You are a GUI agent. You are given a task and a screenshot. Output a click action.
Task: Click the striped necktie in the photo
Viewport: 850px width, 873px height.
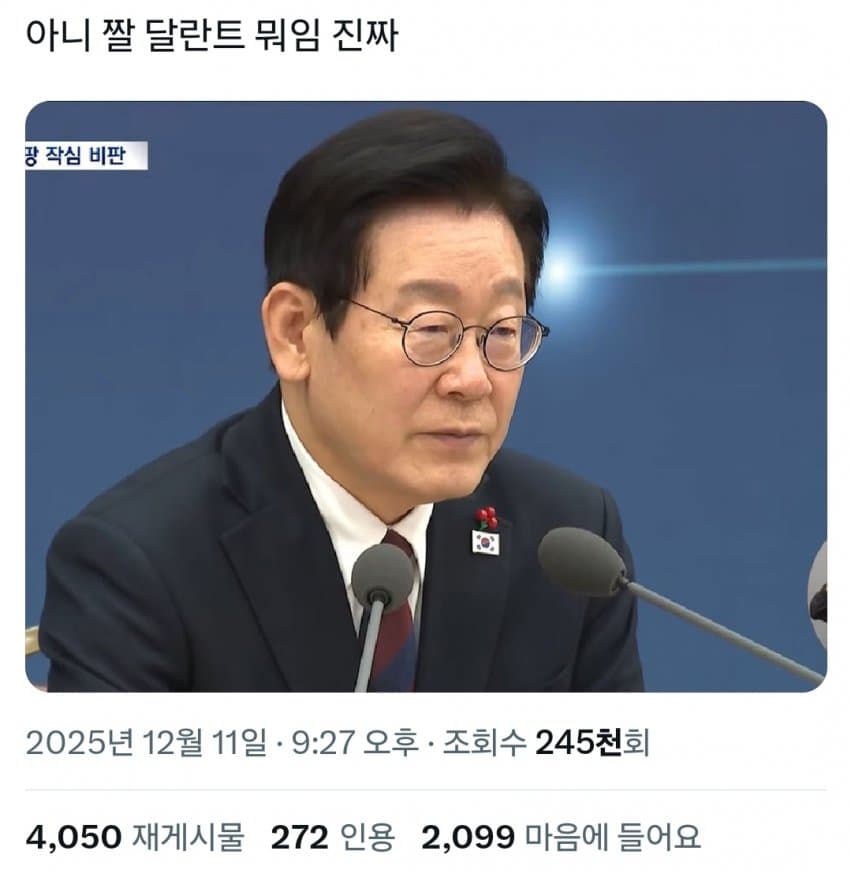[x=397, y=612]
